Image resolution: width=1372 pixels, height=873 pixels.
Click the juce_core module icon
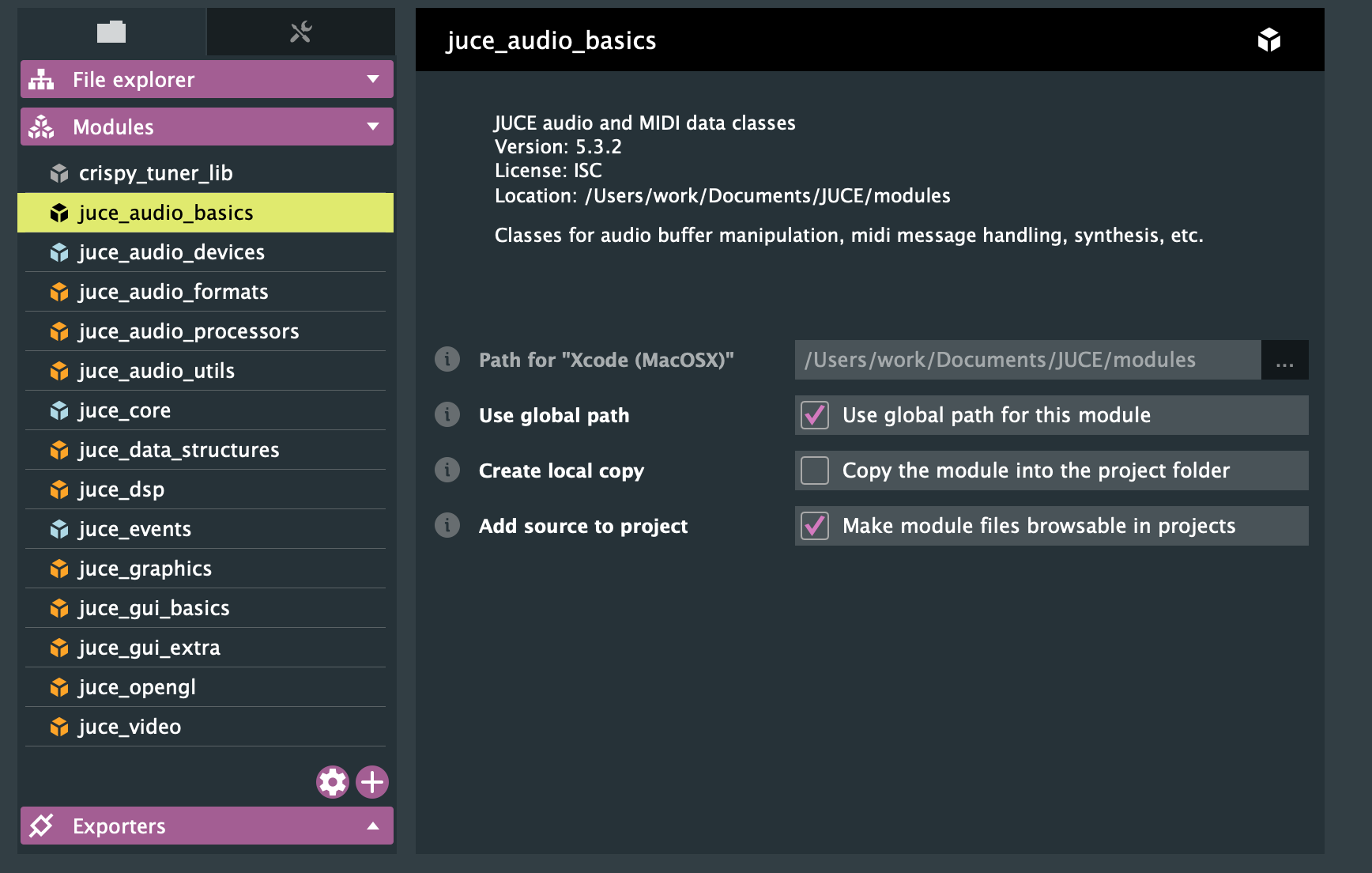click(x=59, y=410)
